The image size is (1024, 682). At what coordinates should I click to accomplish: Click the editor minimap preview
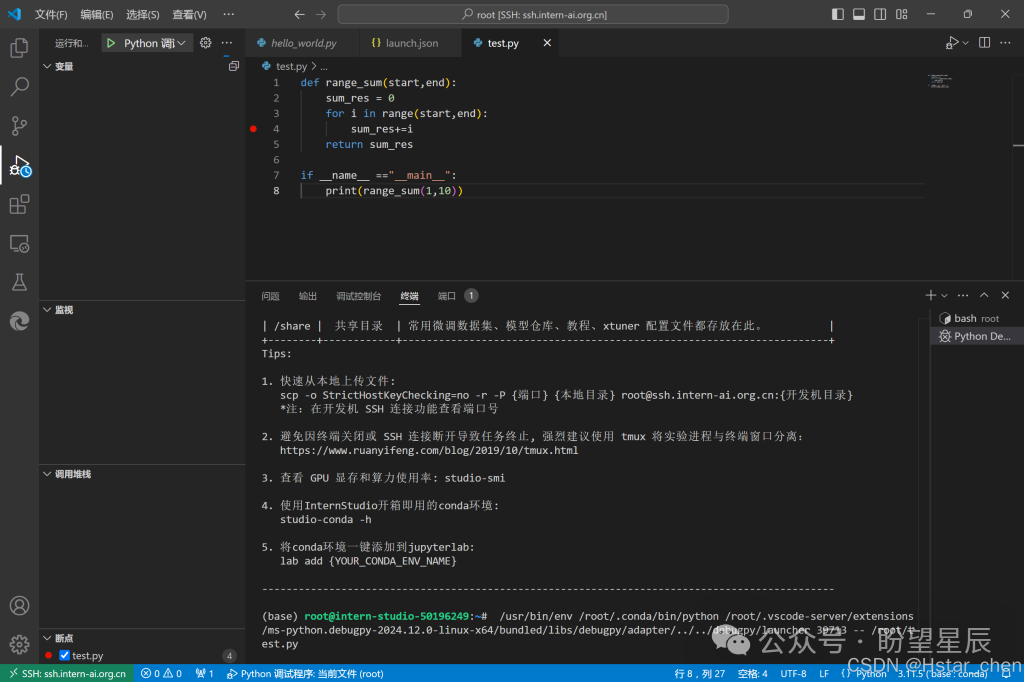(x=939, y=81)
